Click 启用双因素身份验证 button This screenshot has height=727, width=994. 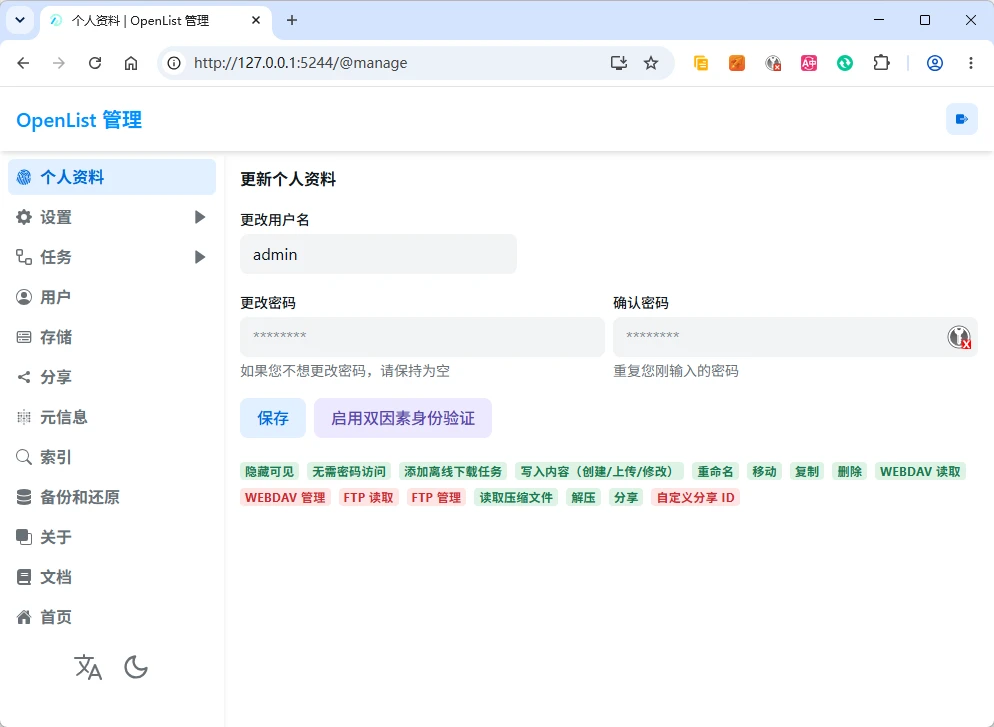click(403, 418)
